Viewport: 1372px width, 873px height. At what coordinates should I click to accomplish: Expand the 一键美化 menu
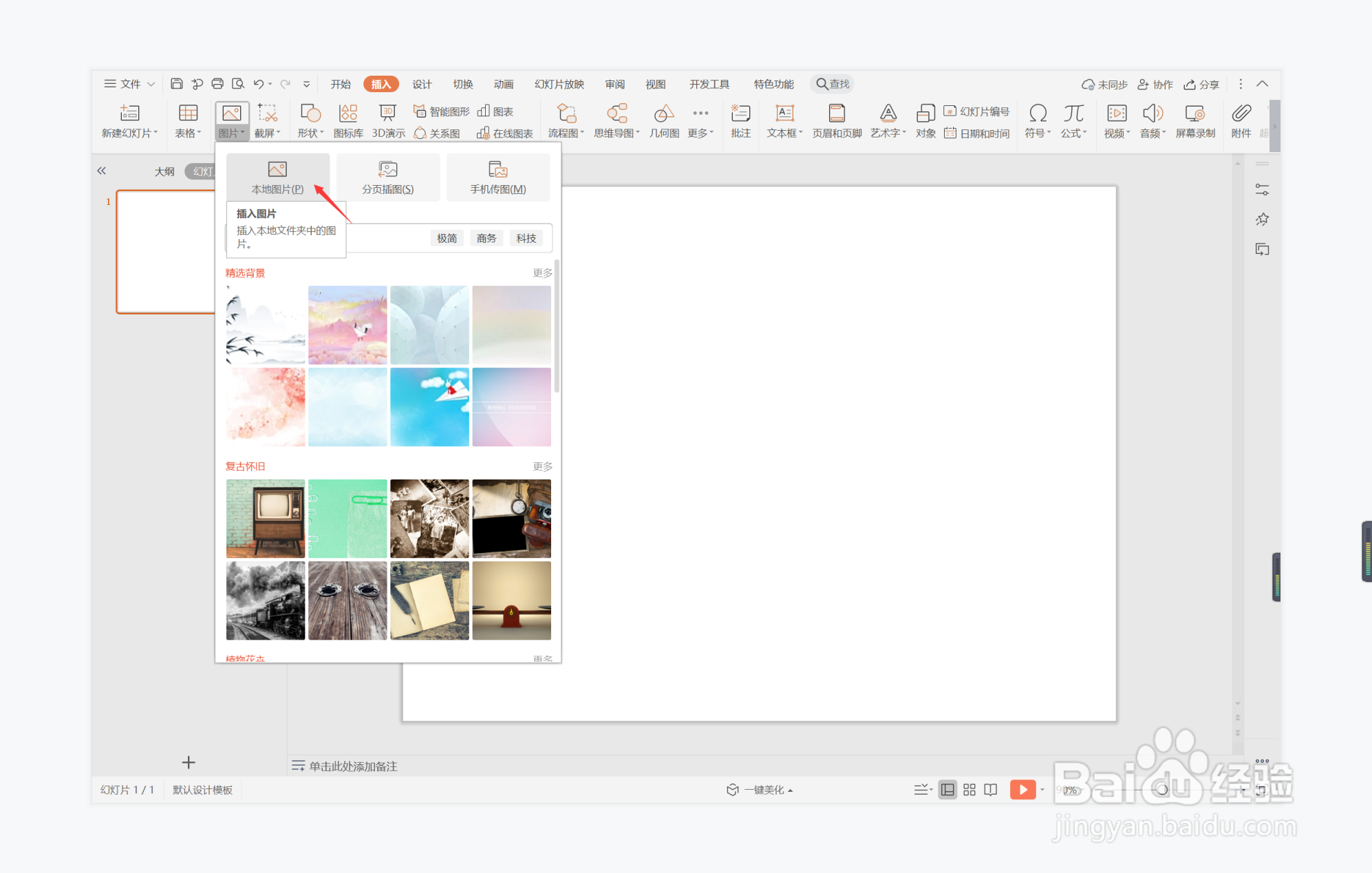(761, 790)
